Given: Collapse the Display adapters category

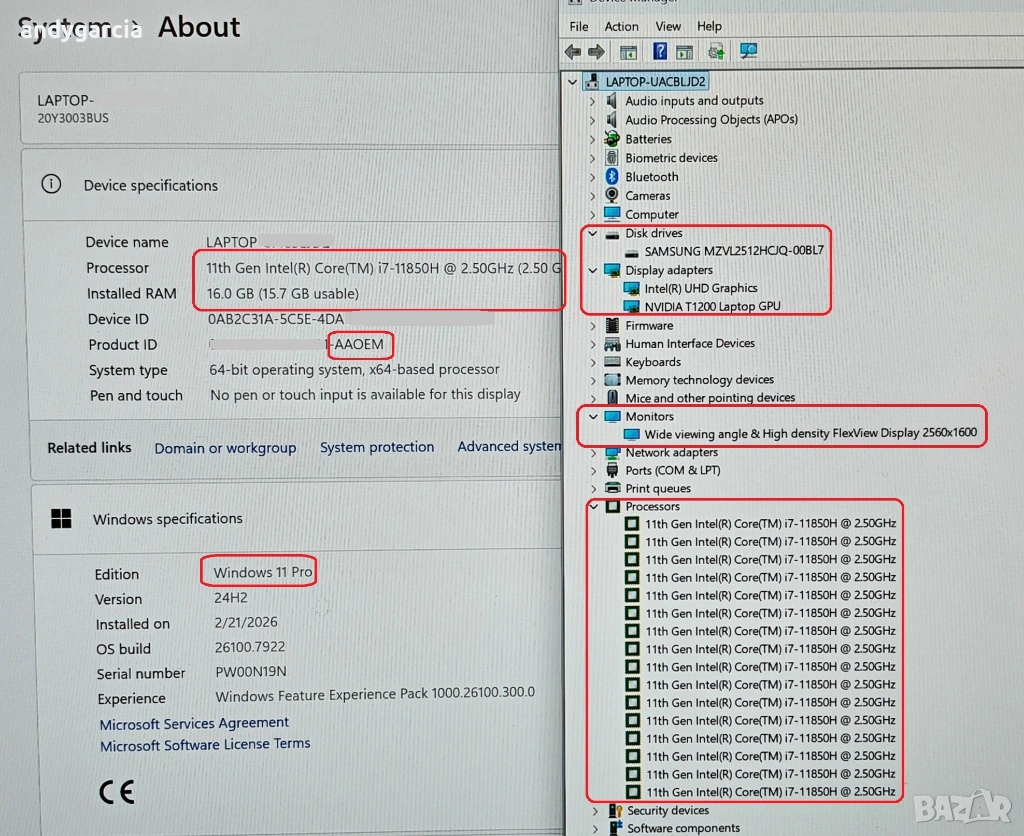Looking at the screenshot, I should pos(593,271).
